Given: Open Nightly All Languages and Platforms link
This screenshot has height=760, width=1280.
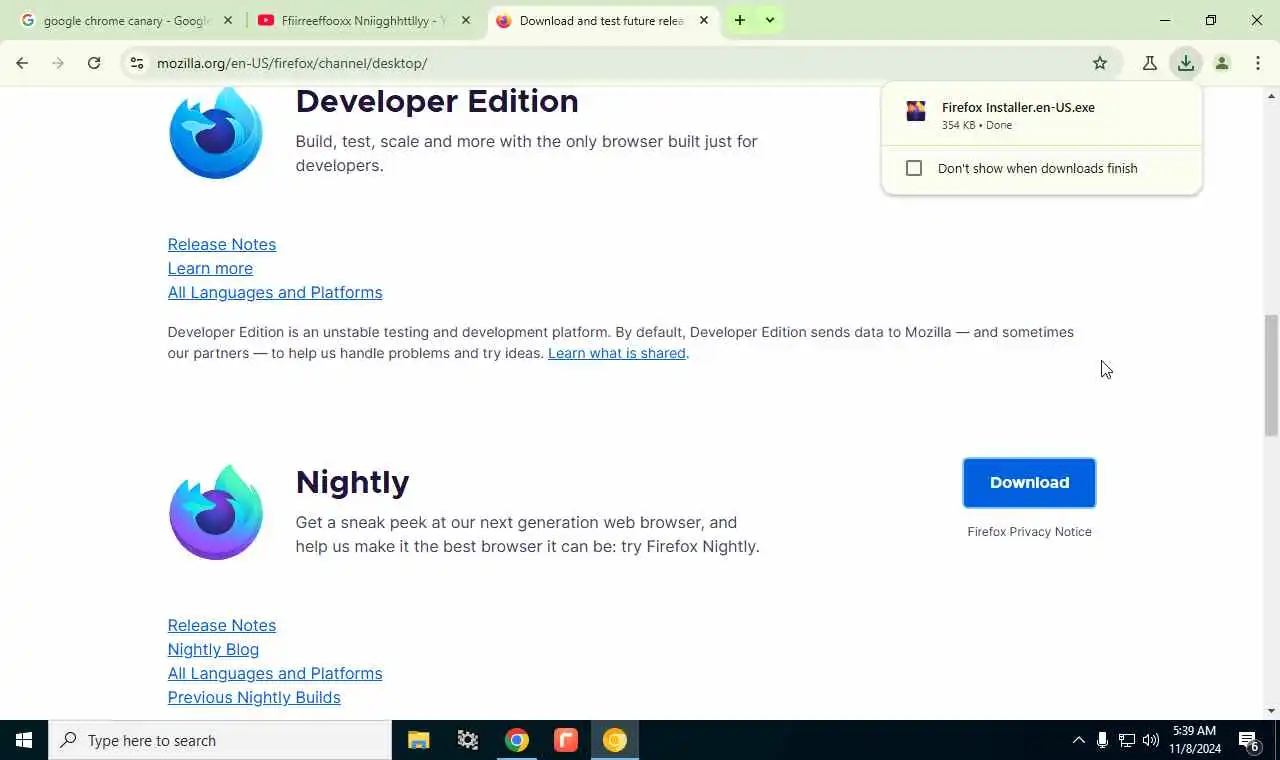Looking at the screenshot, I should pyautogui.click(x=275, y=673).
